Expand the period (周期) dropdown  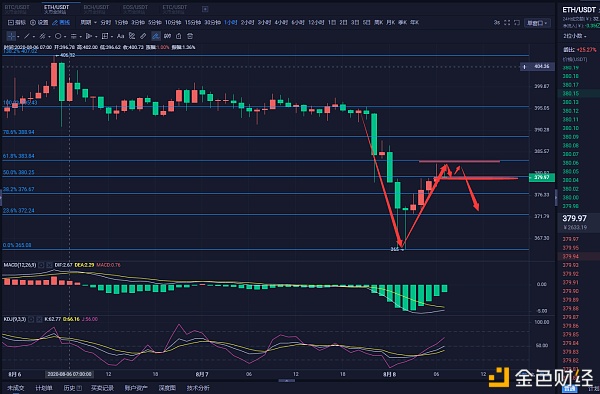[88, 23]
